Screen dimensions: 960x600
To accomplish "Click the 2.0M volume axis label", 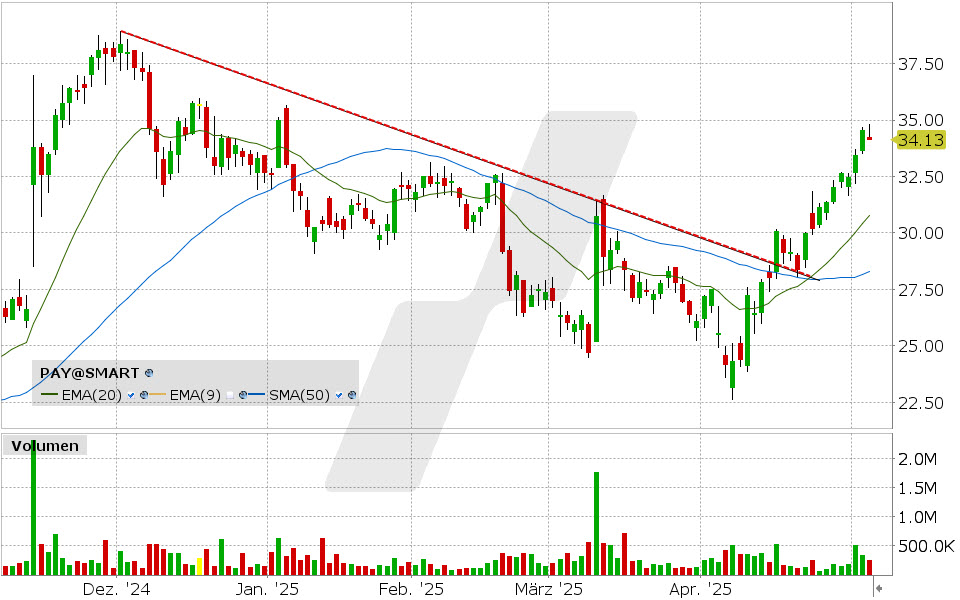I will pyautogui.click(x=917, y=459).
